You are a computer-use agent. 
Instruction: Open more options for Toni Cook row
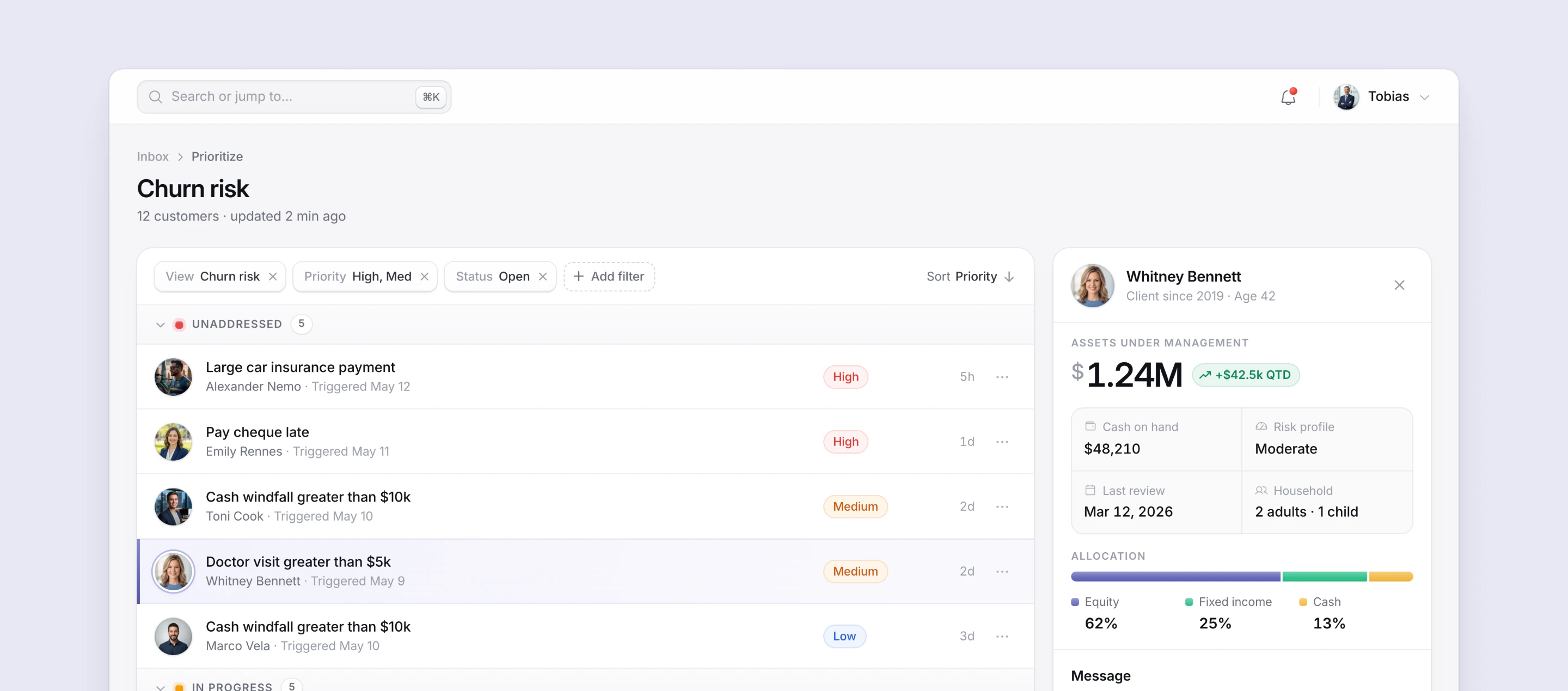tap(1002, 506)
